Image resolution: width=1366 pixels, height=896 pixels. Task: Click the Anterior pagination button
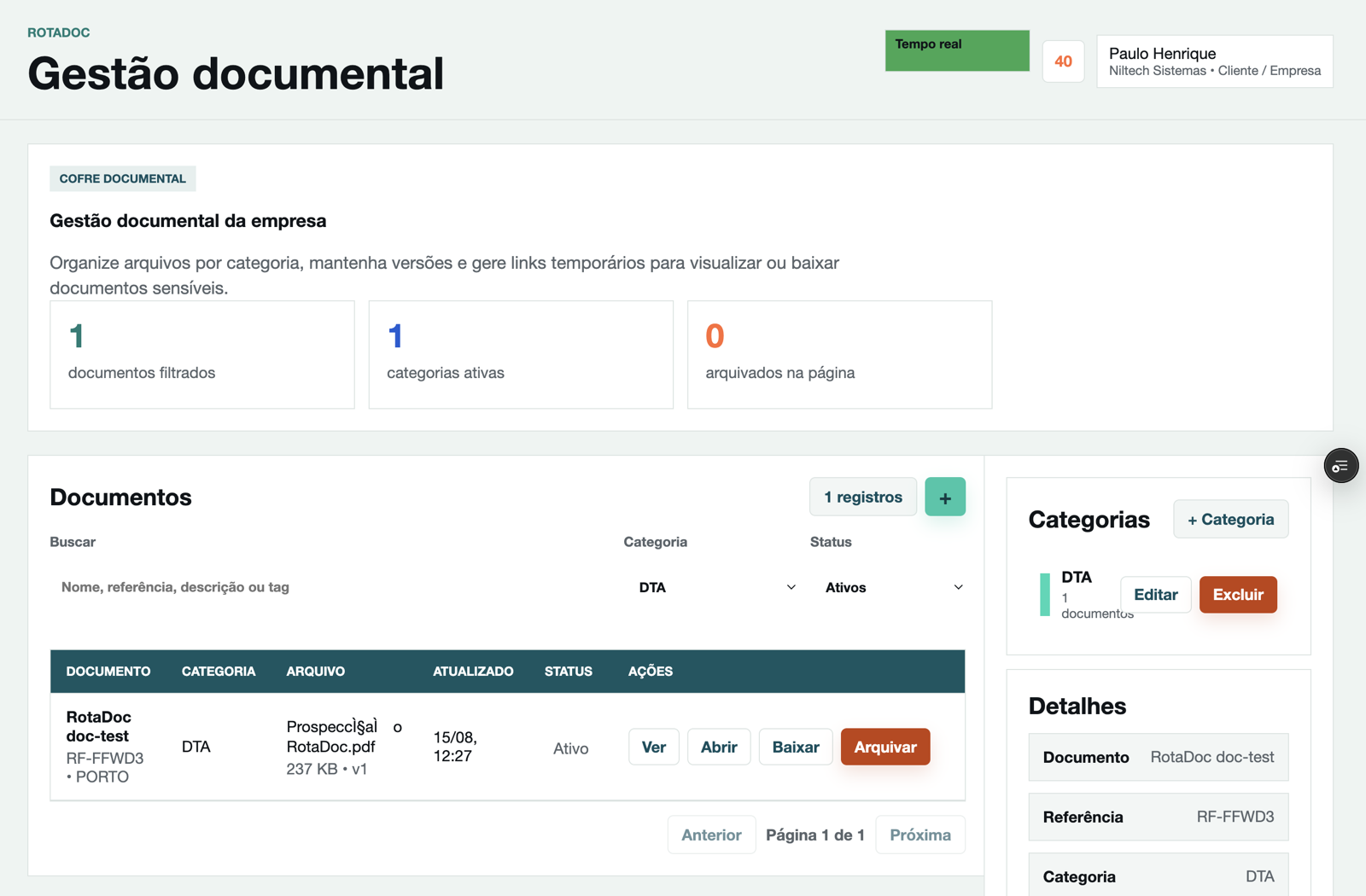[711, 835]
